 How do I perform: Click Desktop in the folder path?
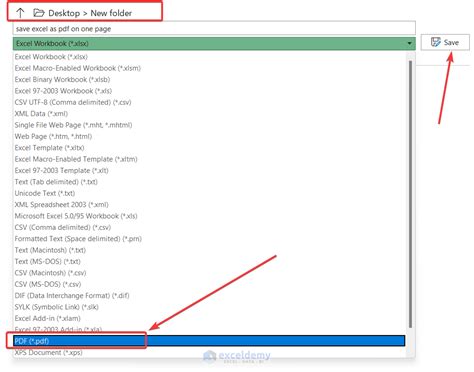coord(64,13)
